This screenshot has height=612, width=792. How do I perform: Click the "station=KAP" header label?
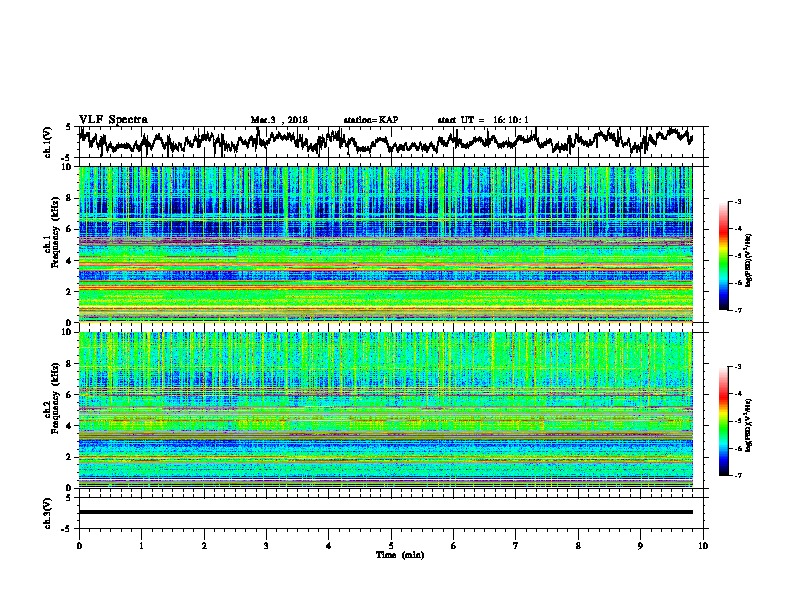click(x=371, y=120)
